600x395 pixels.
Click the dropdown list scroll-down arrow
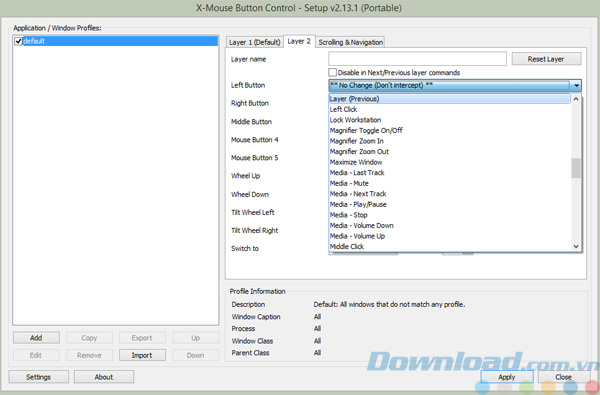[576, 246]
